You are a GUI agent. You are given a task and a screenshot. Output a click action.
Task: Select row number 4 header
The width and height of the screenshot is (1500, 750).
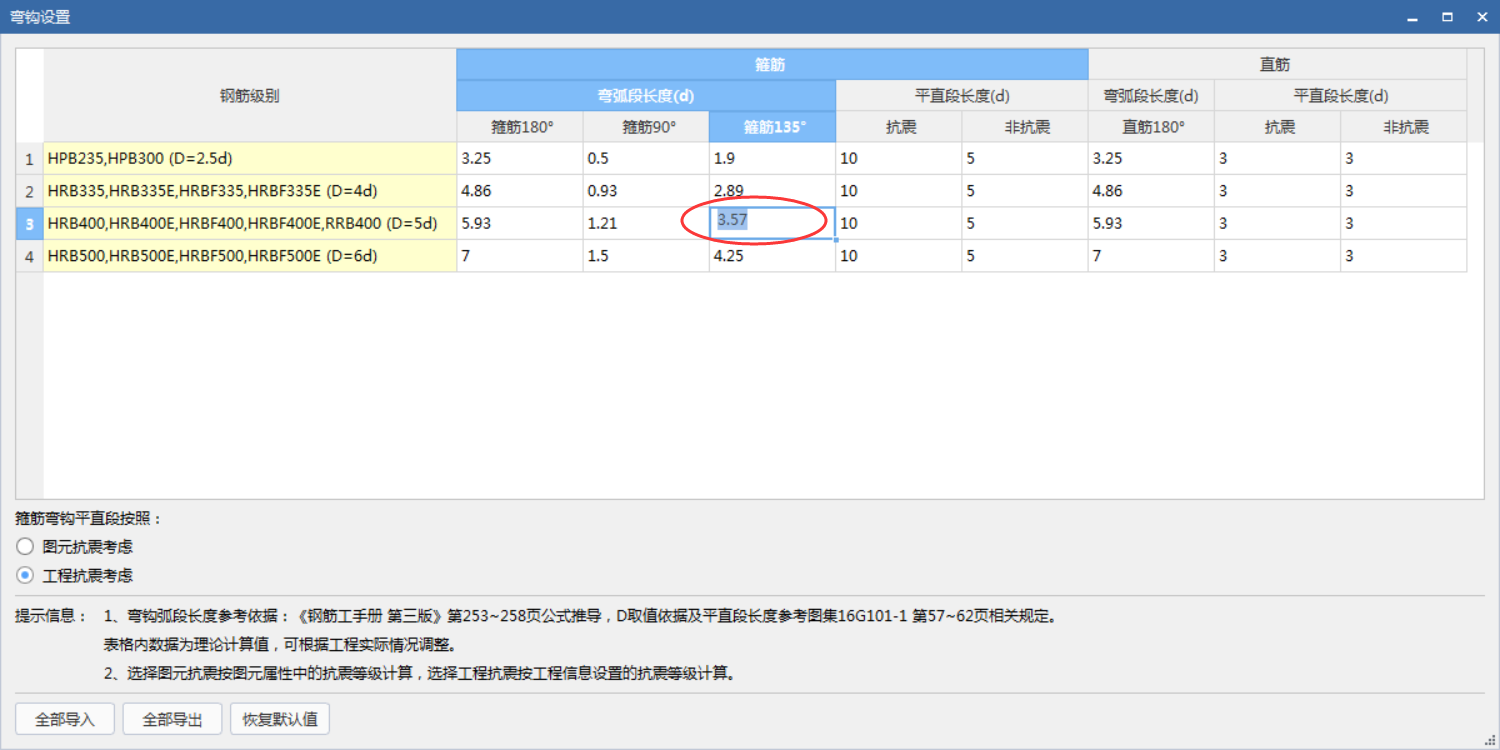(30, 256)
